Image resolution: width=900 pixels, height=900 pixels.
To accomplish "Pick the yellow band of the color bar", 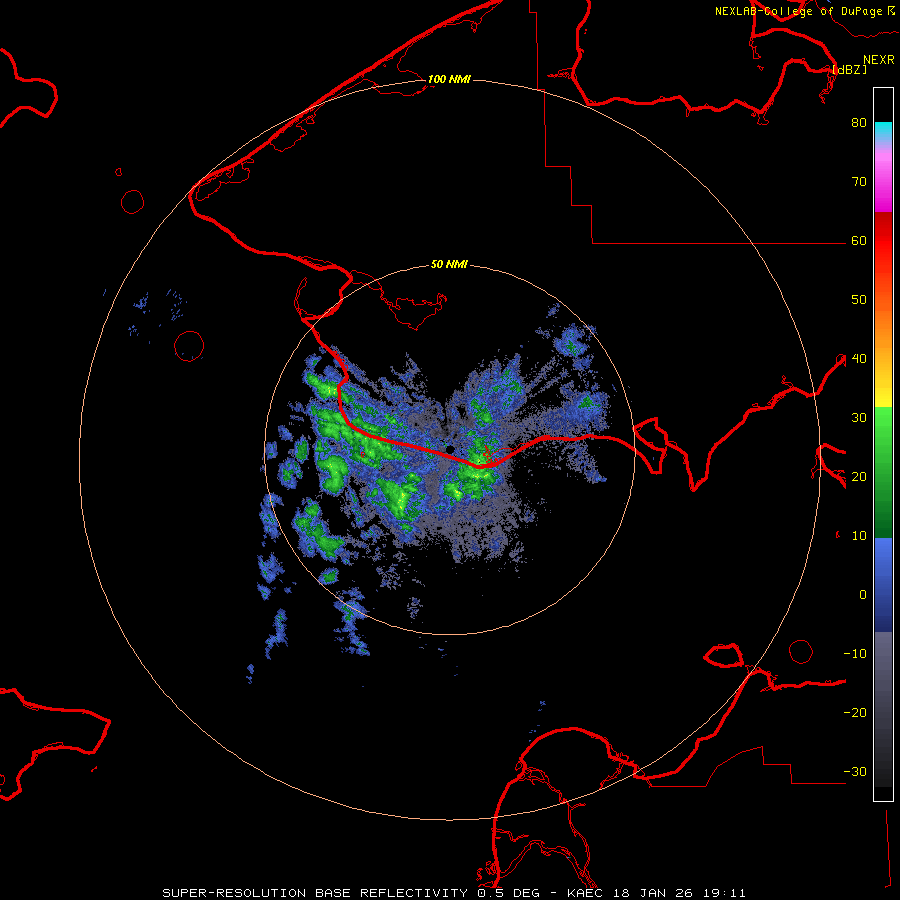I will click(x=883, y=396).
